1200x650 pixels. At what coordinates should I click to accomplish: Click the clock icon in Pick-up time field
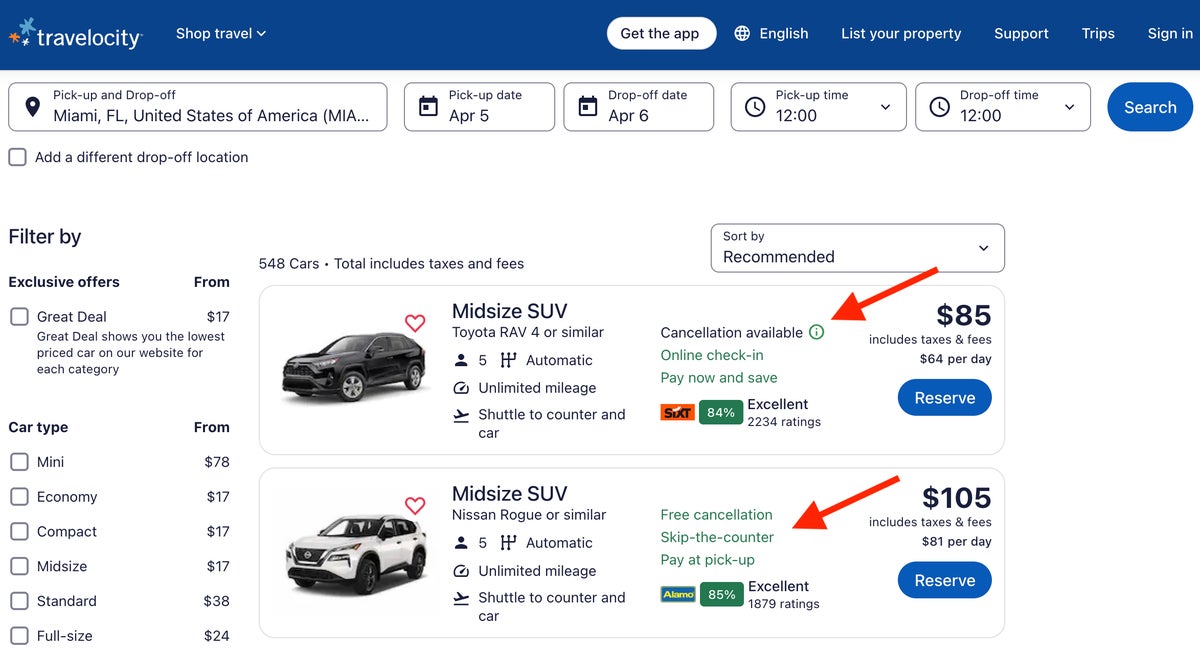756,107
